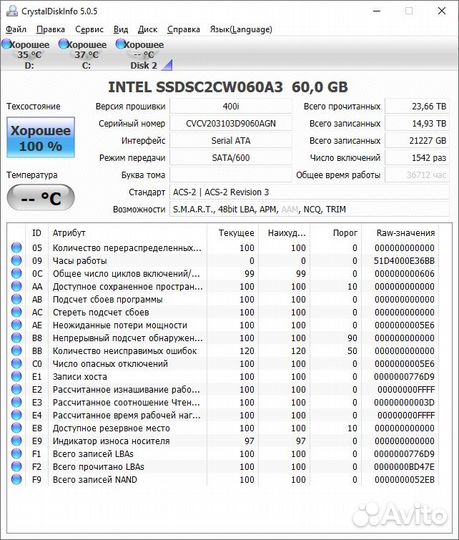The width and height of the screenshot is (459, 540).
Task: Open the Сервис menu
Action: pos(89,30)
